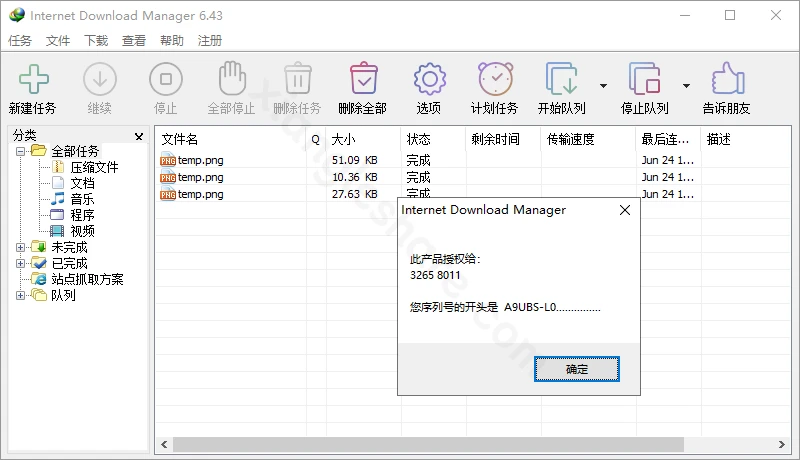Maximize the Internet Download Manager window
The image size is (800, 460).
pos(730,15)
